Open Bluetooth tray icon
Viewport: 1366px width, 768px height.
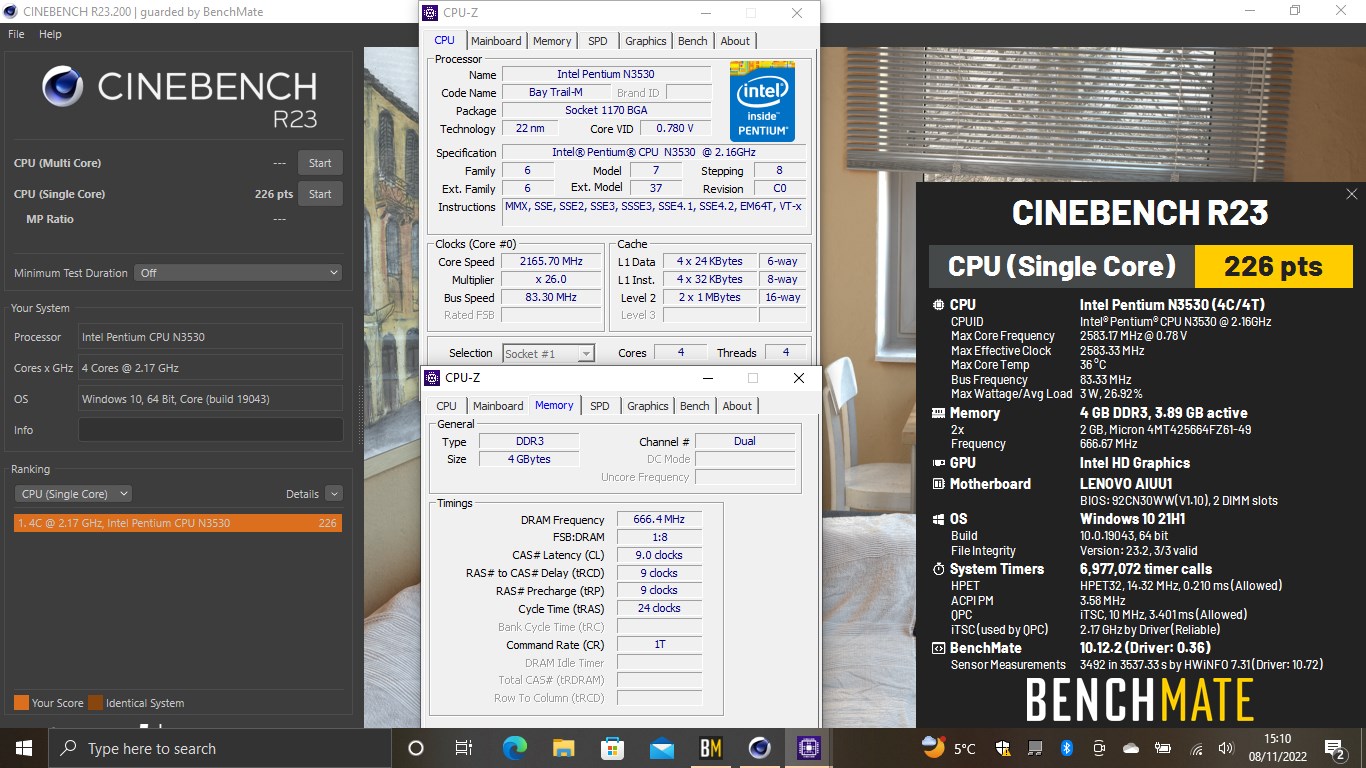[x=1066, y=748]
